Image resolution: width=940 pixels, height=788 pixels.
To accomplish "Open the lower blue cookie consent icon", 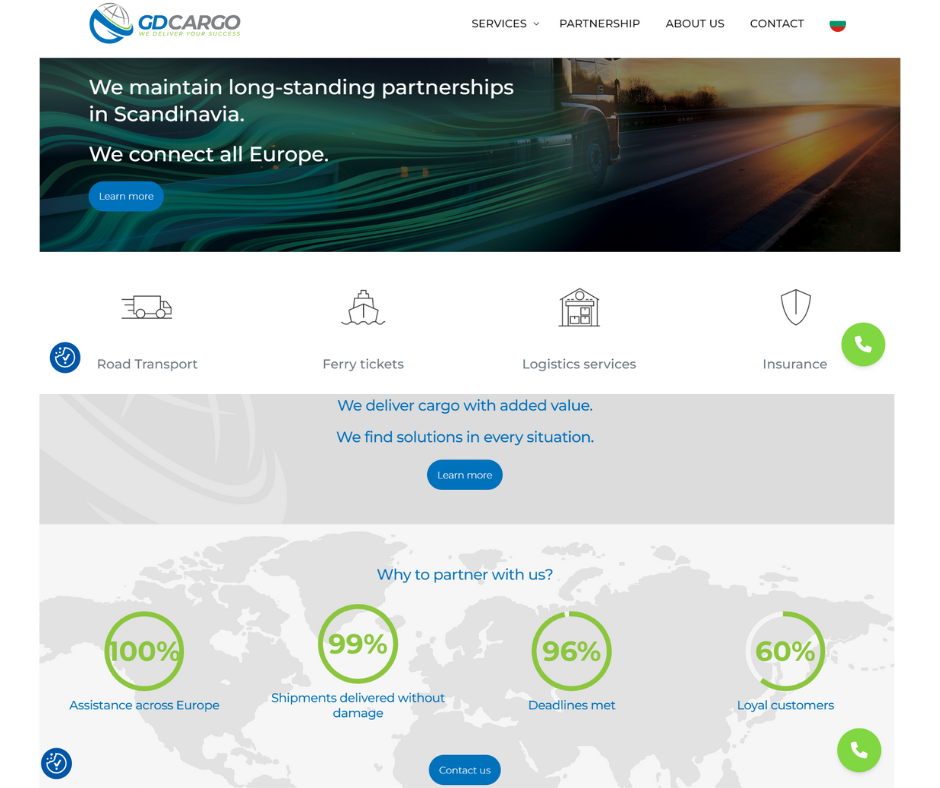I will pos(56,763).
